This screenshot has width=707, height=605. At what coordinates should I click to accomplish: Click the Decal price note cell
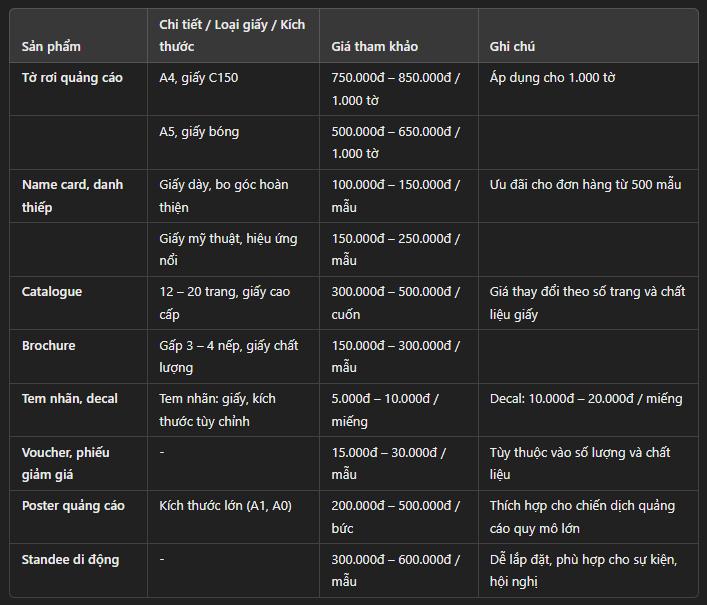point(586,398)
